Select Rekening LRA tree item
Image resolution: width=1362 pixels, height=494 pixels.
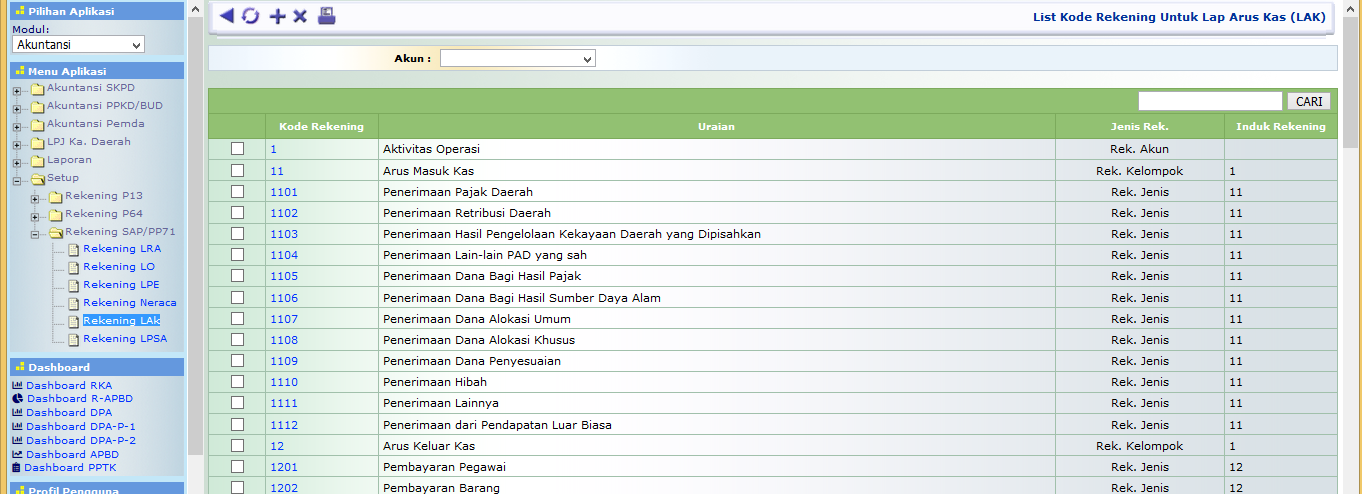click(x=121, y=249)
